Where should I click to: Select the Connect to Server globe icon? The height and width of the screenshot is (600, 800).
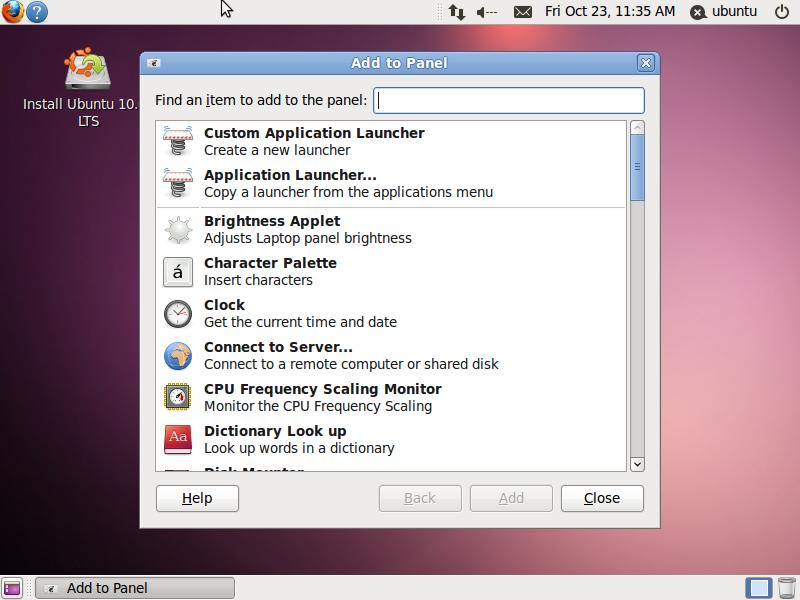178,356
